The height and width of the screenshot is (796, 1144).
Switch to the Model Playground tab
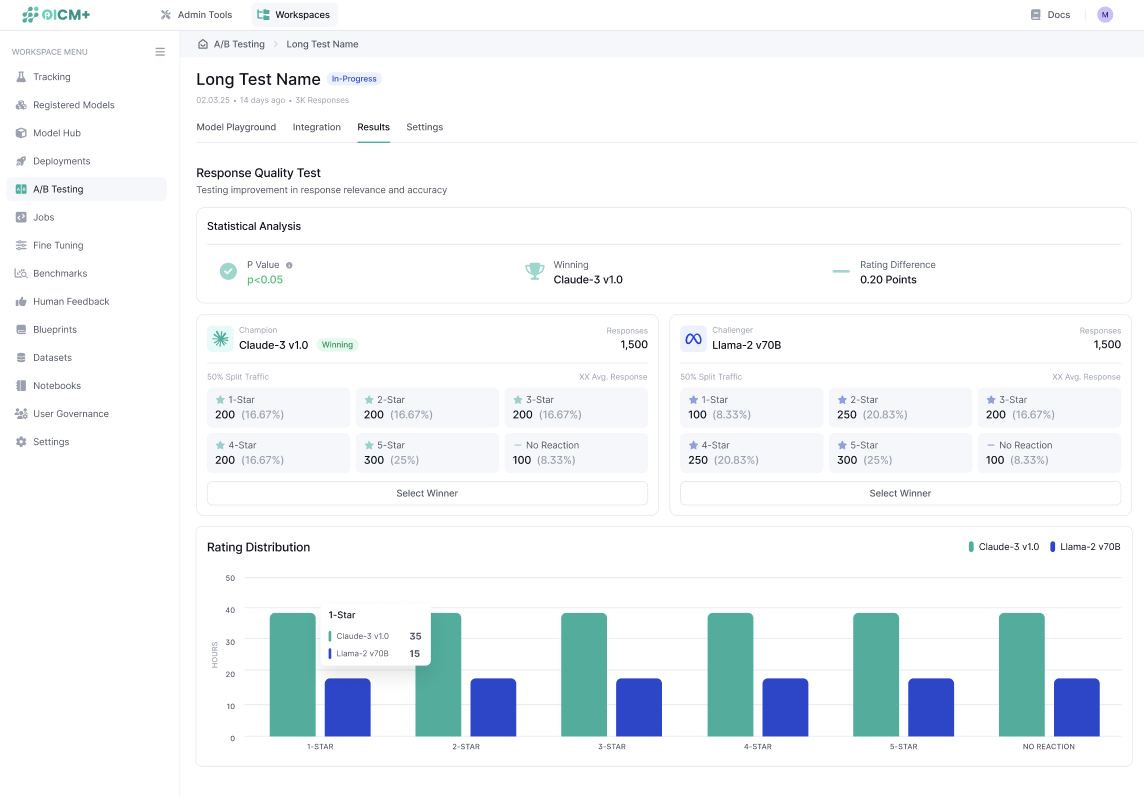[236, 127]
